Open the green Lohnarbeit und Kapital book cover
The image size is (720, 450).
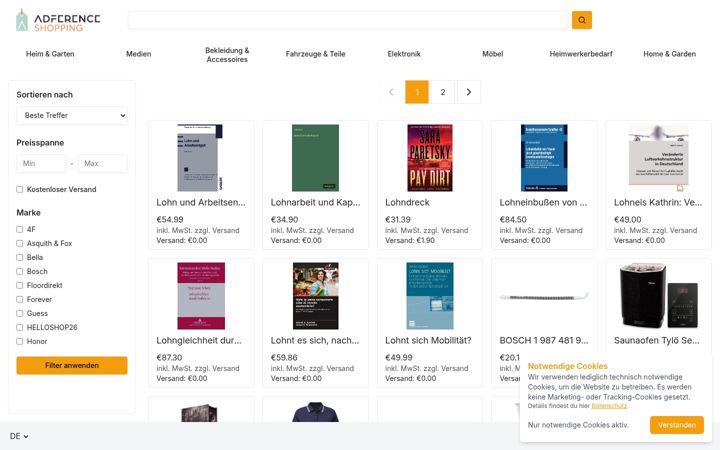tap(315, 158)
